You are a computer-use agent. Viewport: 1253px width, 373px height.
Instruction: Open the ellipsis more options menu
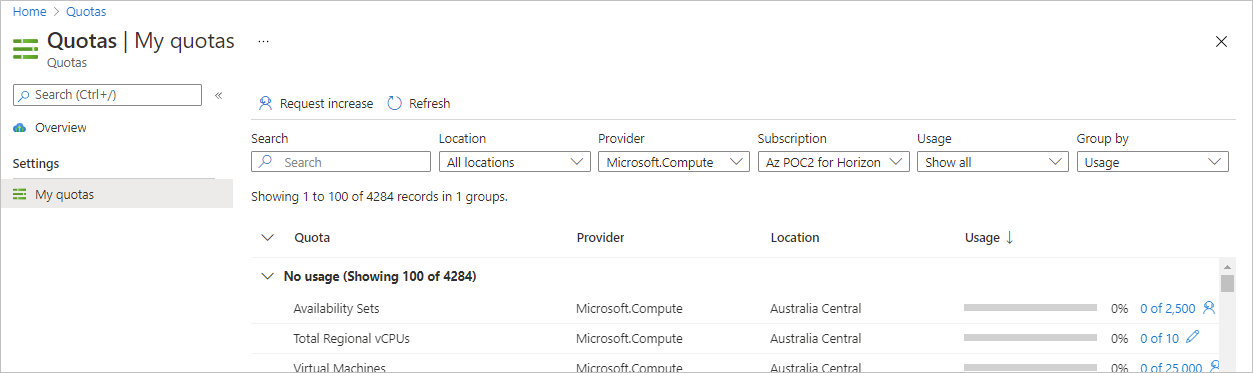click(x=263, y=42)
